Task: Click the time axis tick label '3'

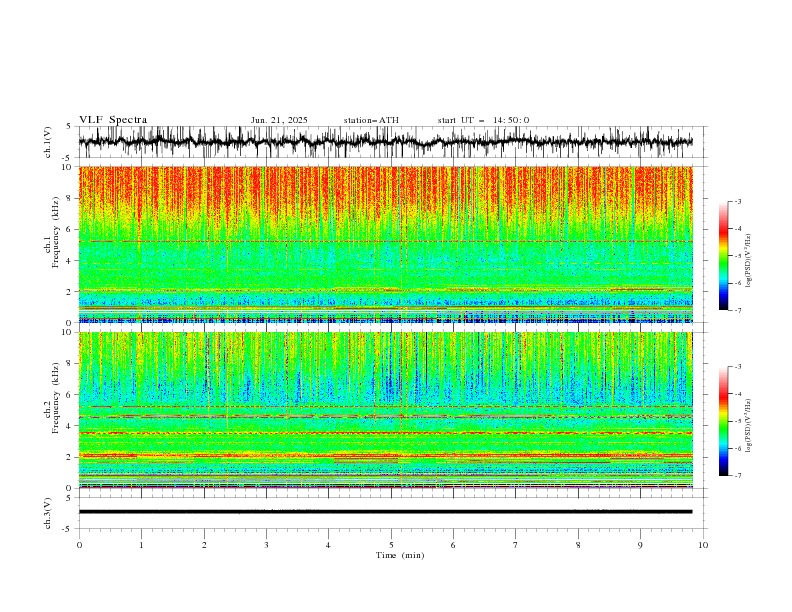Action: click(x=266, y=545)
